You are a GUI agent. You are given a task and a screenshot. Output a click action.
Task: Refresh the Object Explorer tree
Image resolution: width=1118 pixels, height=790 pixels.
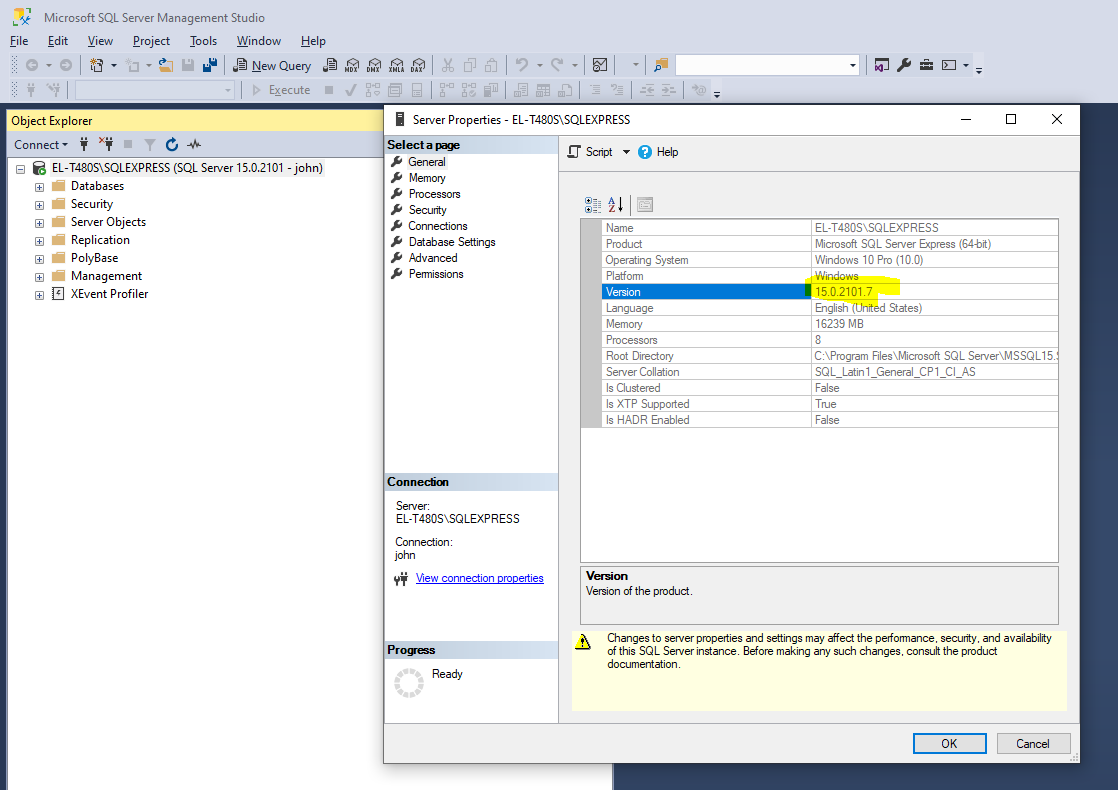coord(172,145)
